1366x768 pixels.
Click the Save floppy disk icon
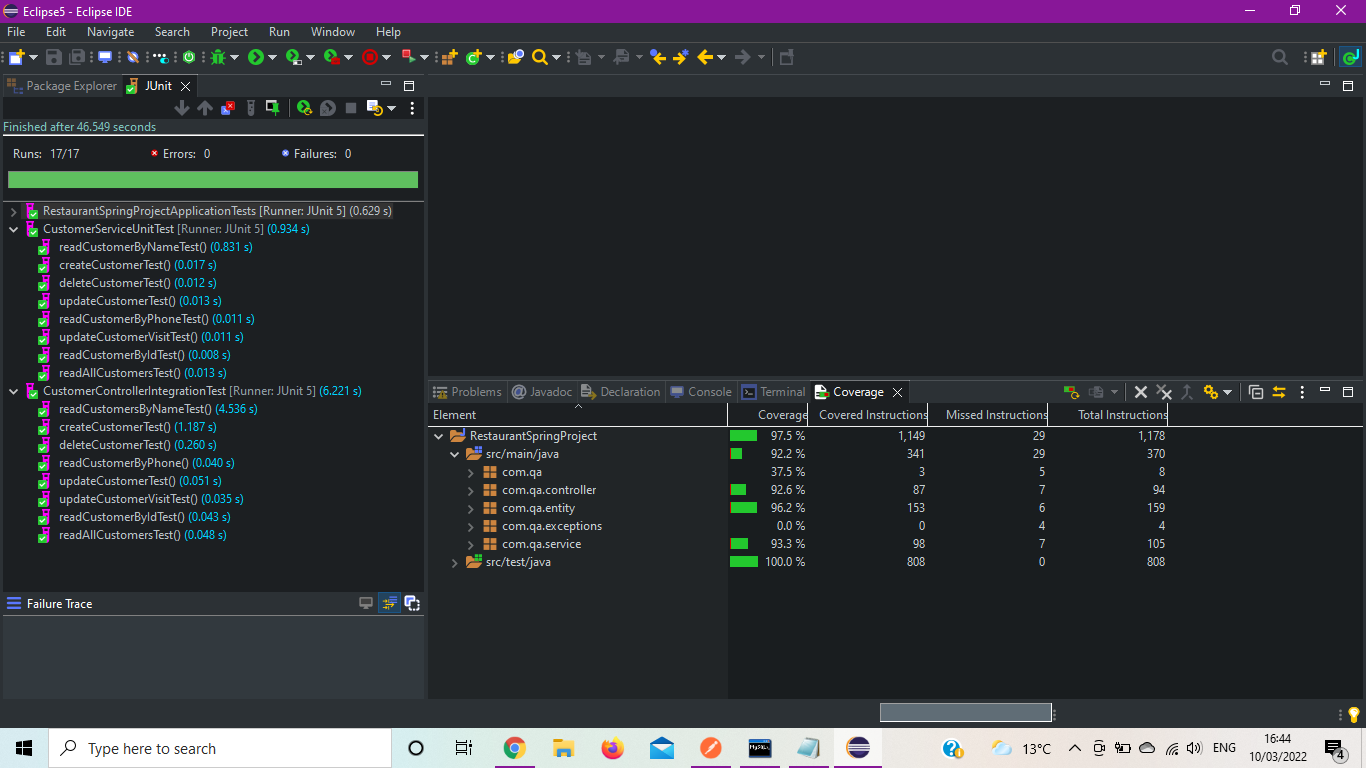click(54, 58)
